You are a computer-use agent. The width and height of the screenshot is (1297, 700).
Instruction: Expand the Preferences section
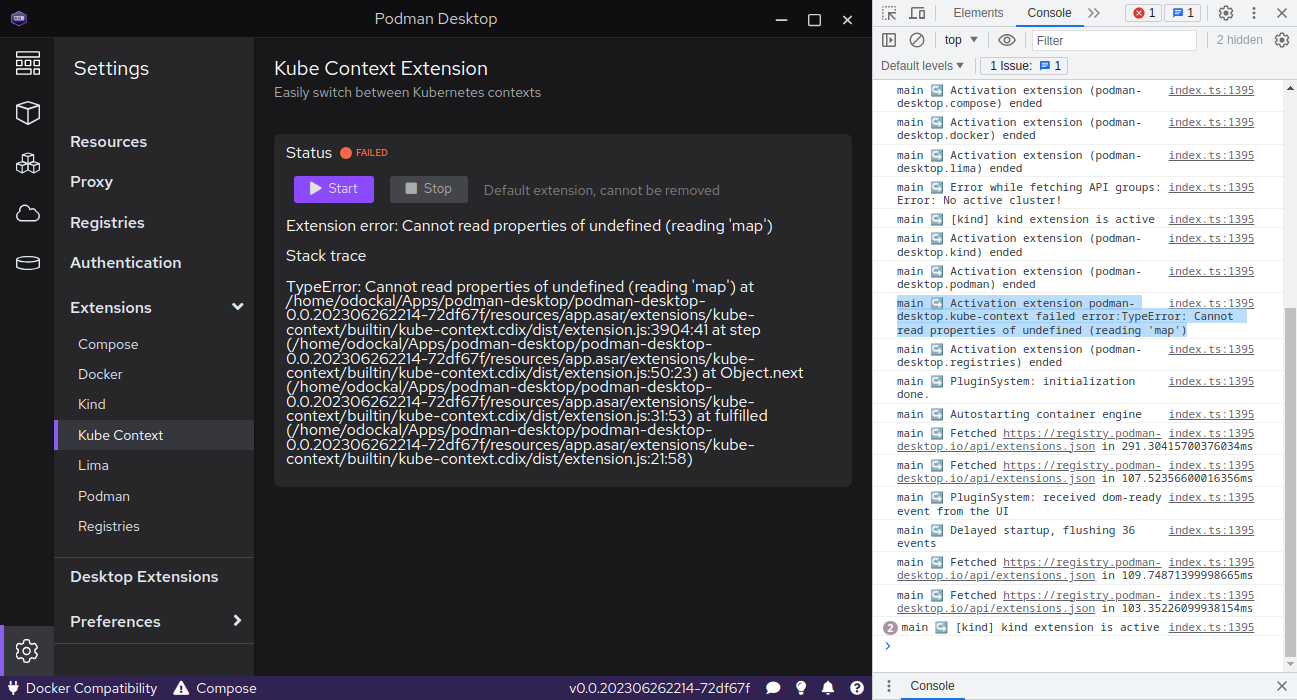pyautogui.click(x=237, y=621)
